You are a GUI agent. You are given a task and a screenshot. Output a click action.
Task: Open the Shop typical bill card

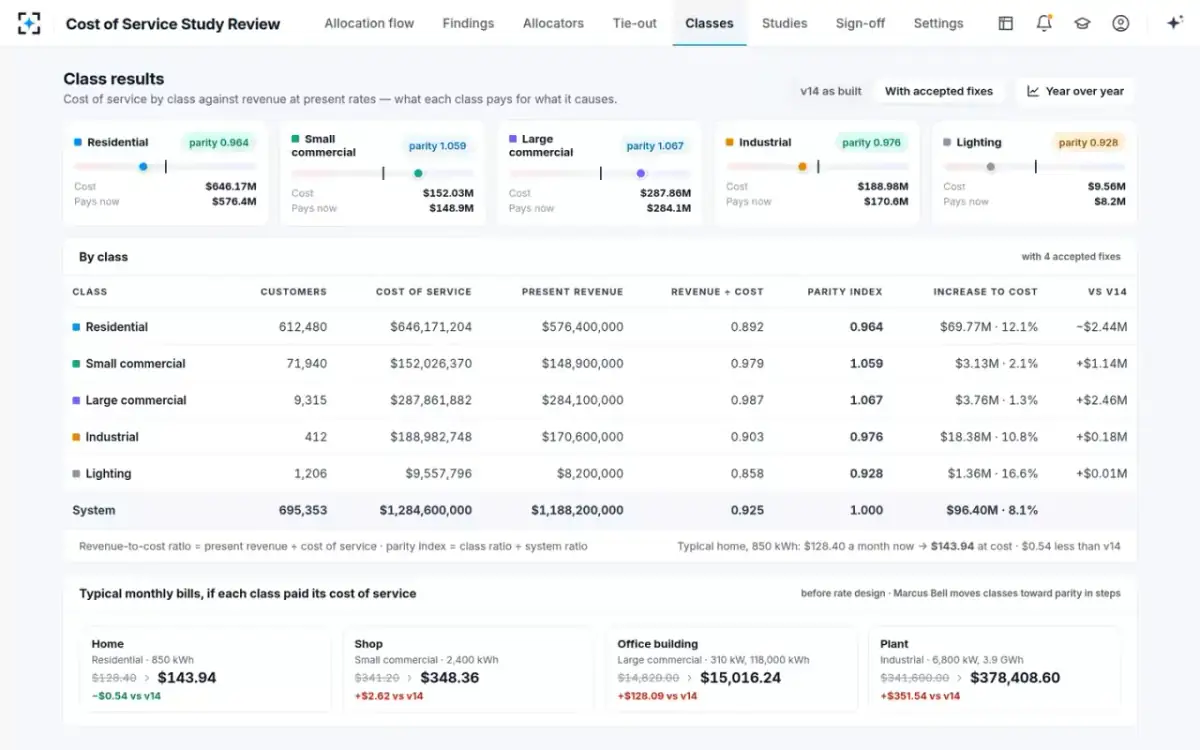point(468,669)
